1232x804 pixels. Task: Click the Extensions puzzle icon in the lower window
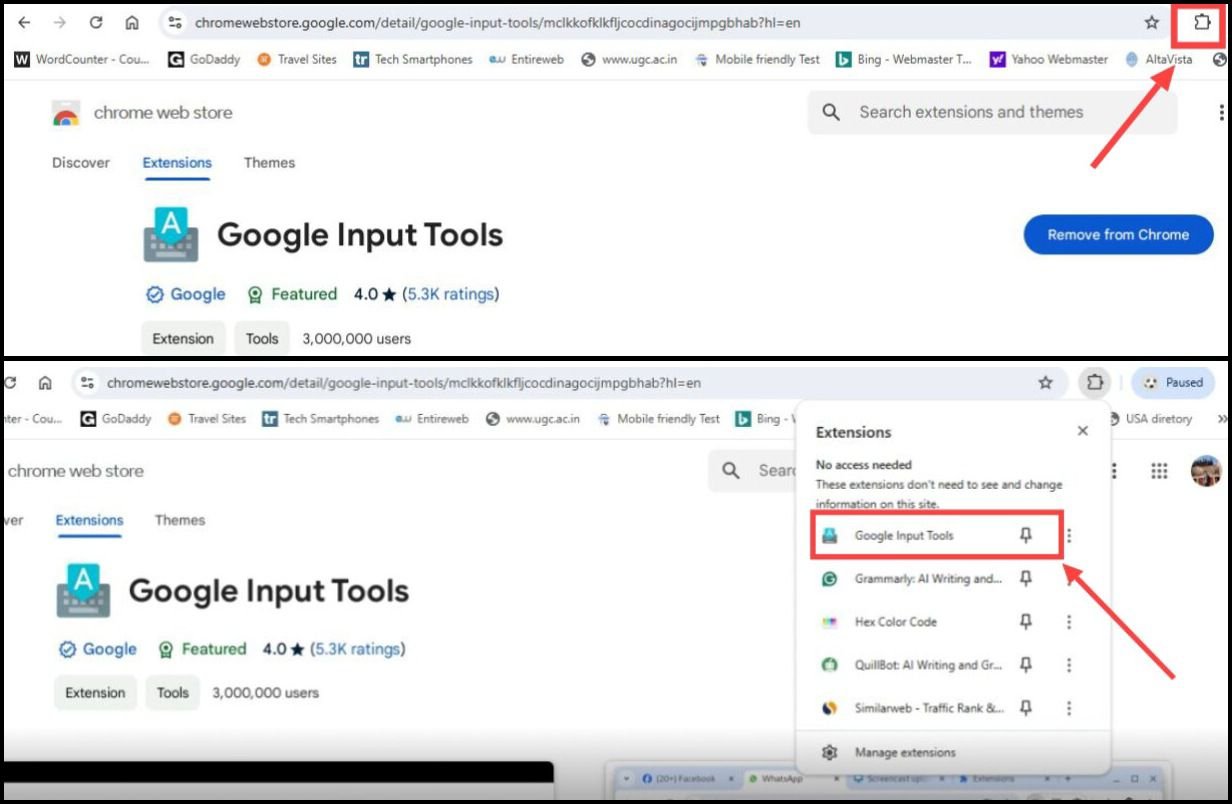[1096, 383]
